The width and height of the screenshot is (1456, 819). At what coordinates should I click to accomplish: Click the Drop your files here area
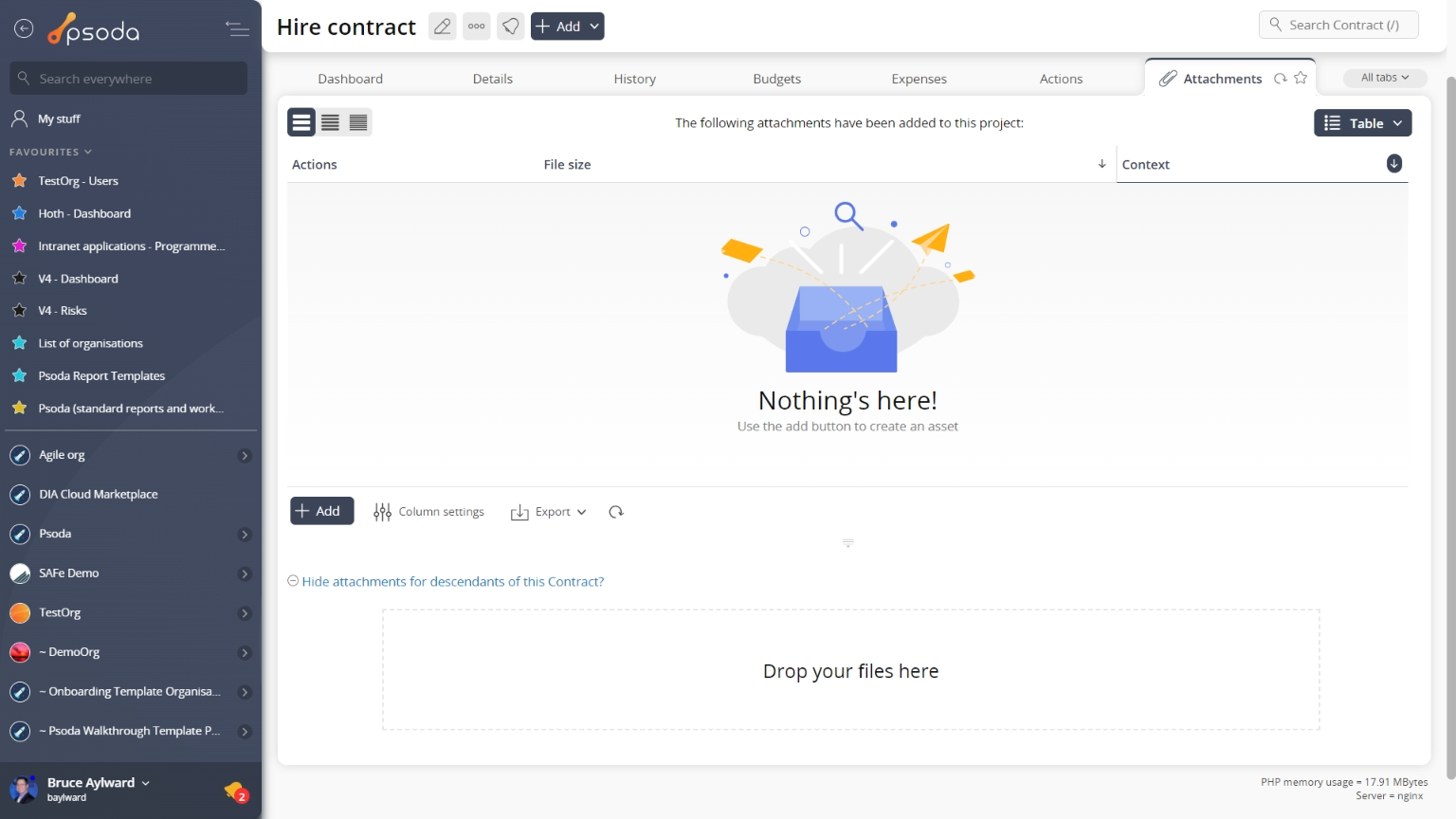(x=851, y=670)
